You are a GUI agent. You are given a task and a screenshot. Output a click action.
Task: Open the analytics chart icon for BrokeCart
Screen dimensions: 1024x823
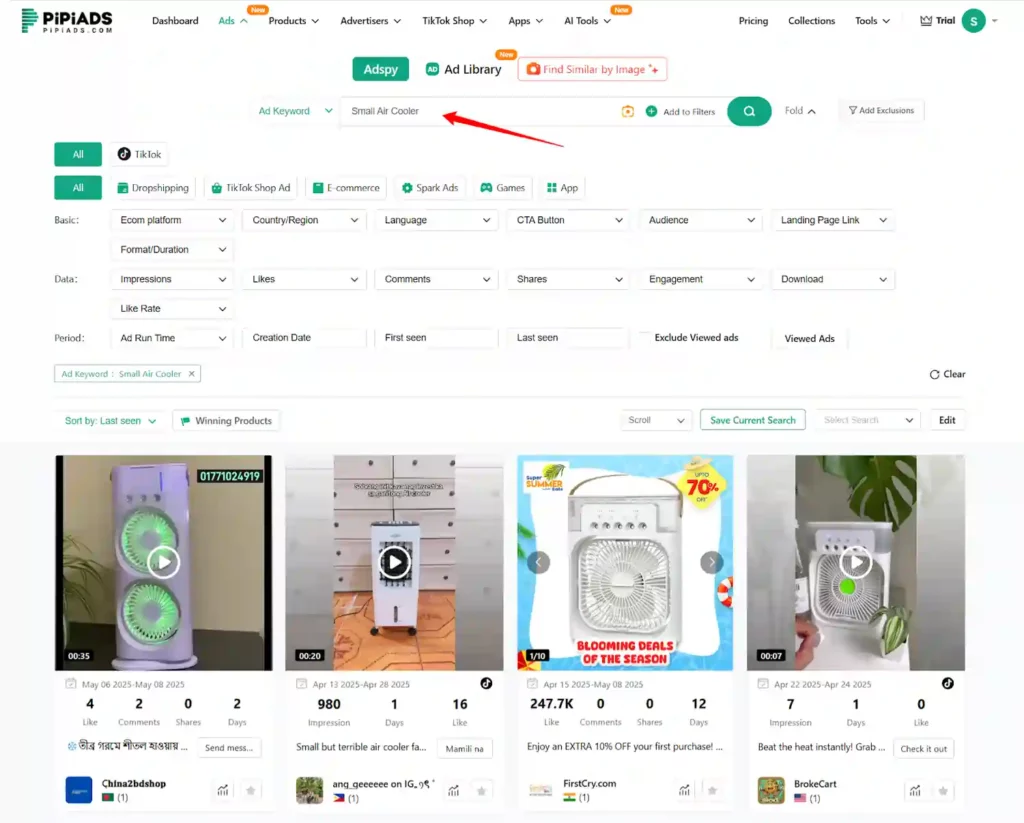[917, 790]
